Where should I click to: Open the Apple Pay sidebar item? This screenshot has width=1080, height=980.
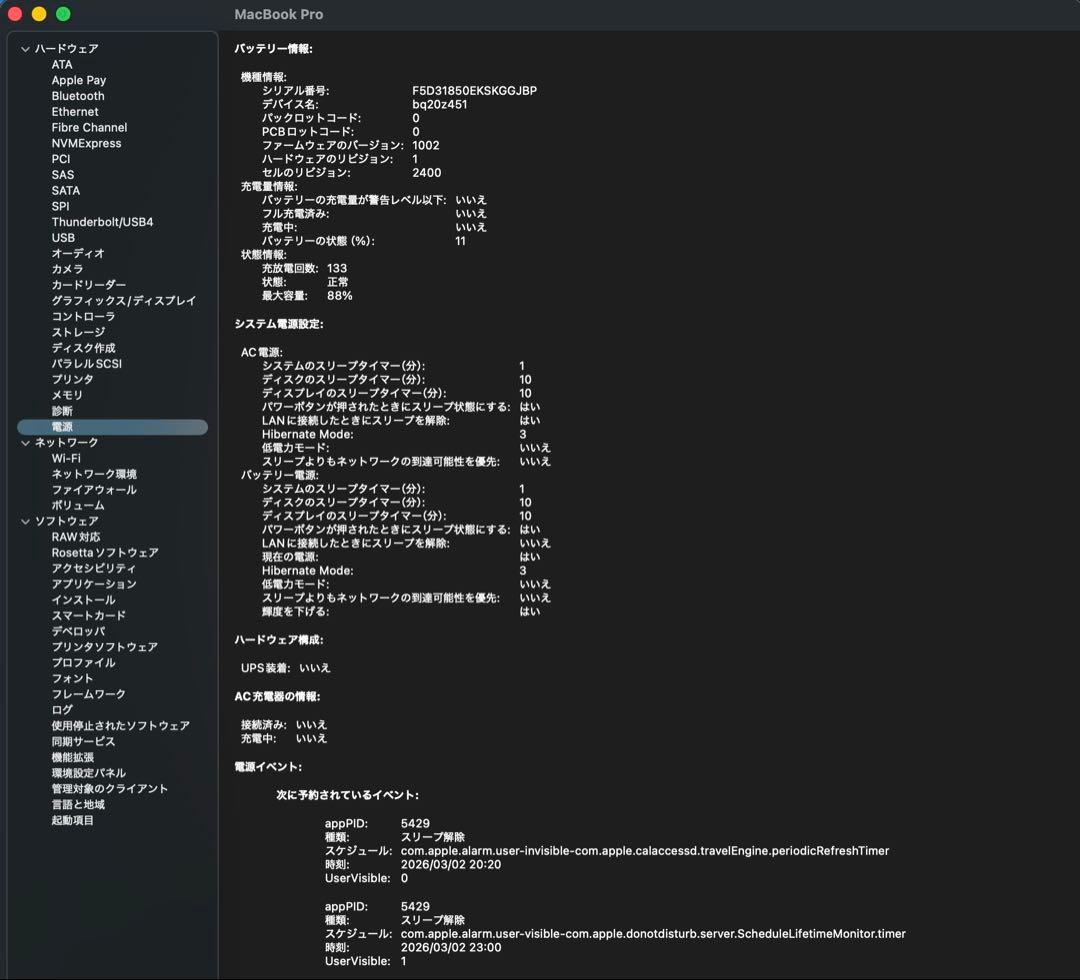[x=79, y=81]
